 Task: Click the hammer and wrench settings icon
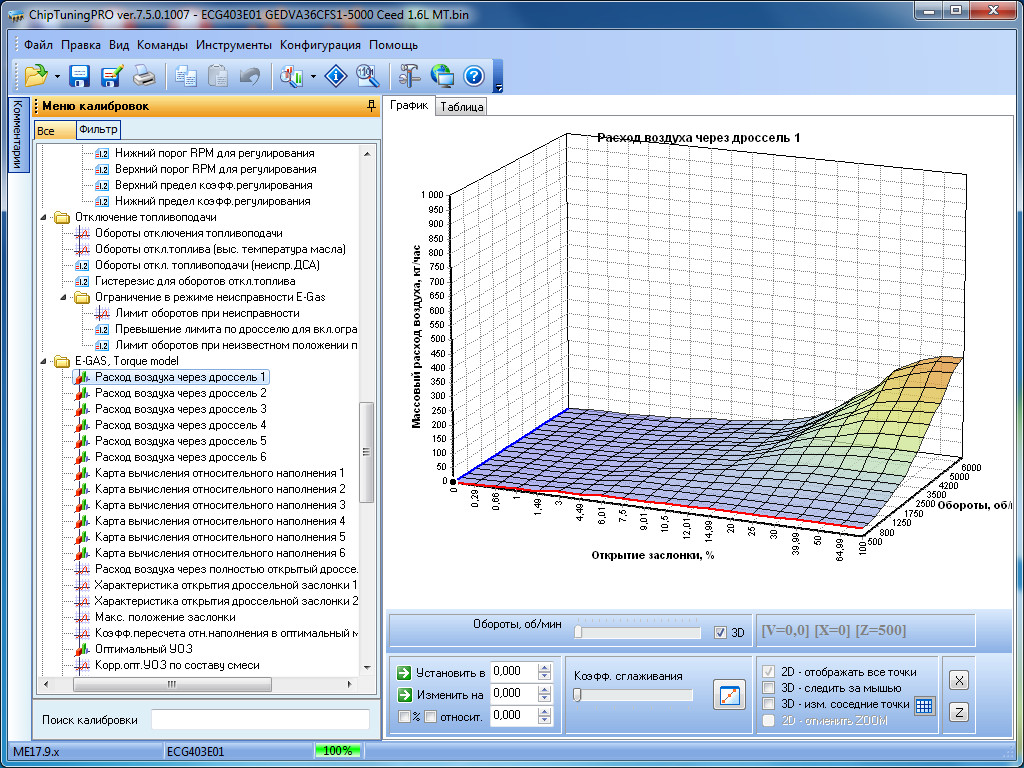409,76
